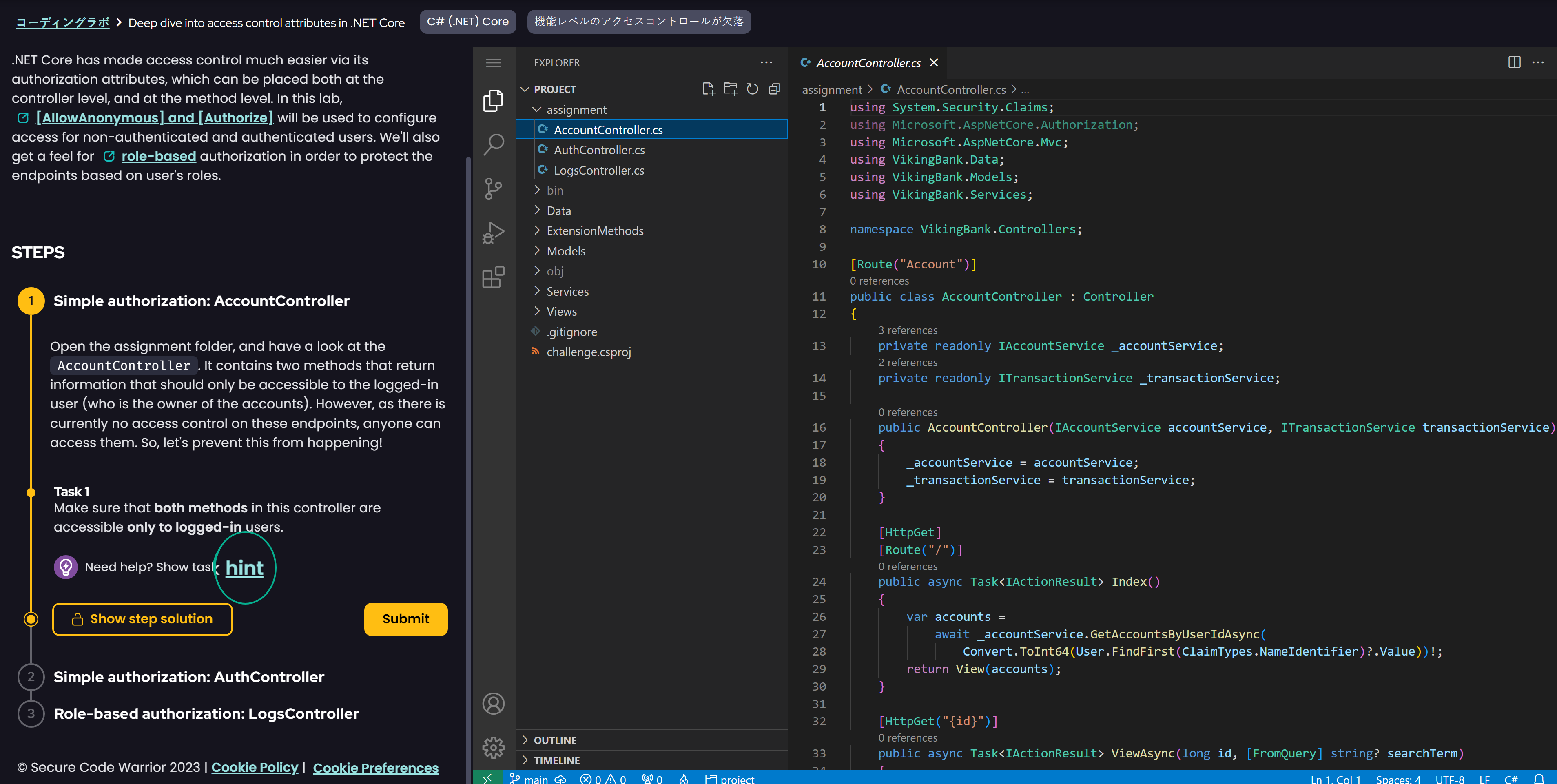Image resolution: width=1557 pixels, height=784 pixels.
Task: Click the flame icon in the status bar
Action: (x=684, y=779)
